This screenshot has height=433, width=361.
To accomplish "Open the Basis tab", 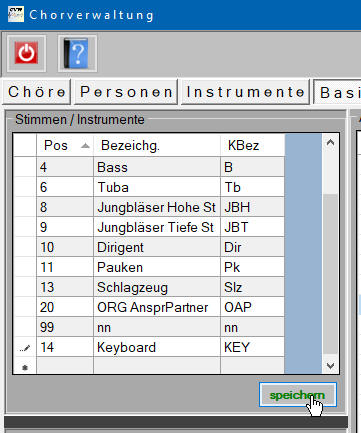I will 337,92.
